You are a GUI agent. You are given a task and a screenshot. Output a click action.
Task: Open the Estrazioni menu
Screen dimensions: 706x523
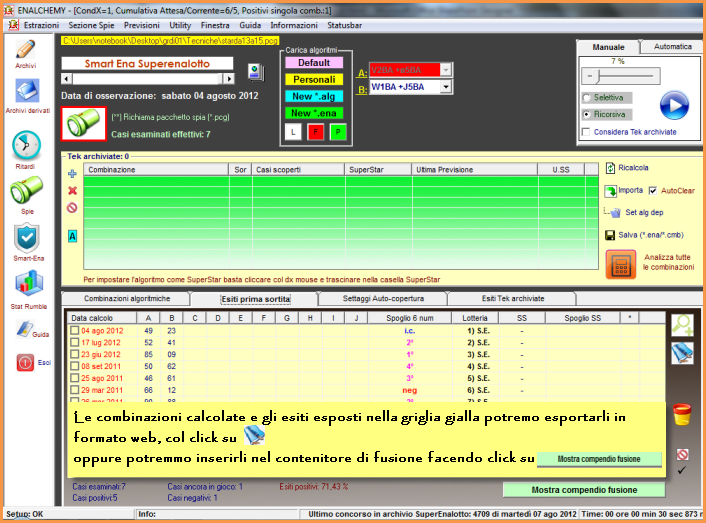click(41, 25)
